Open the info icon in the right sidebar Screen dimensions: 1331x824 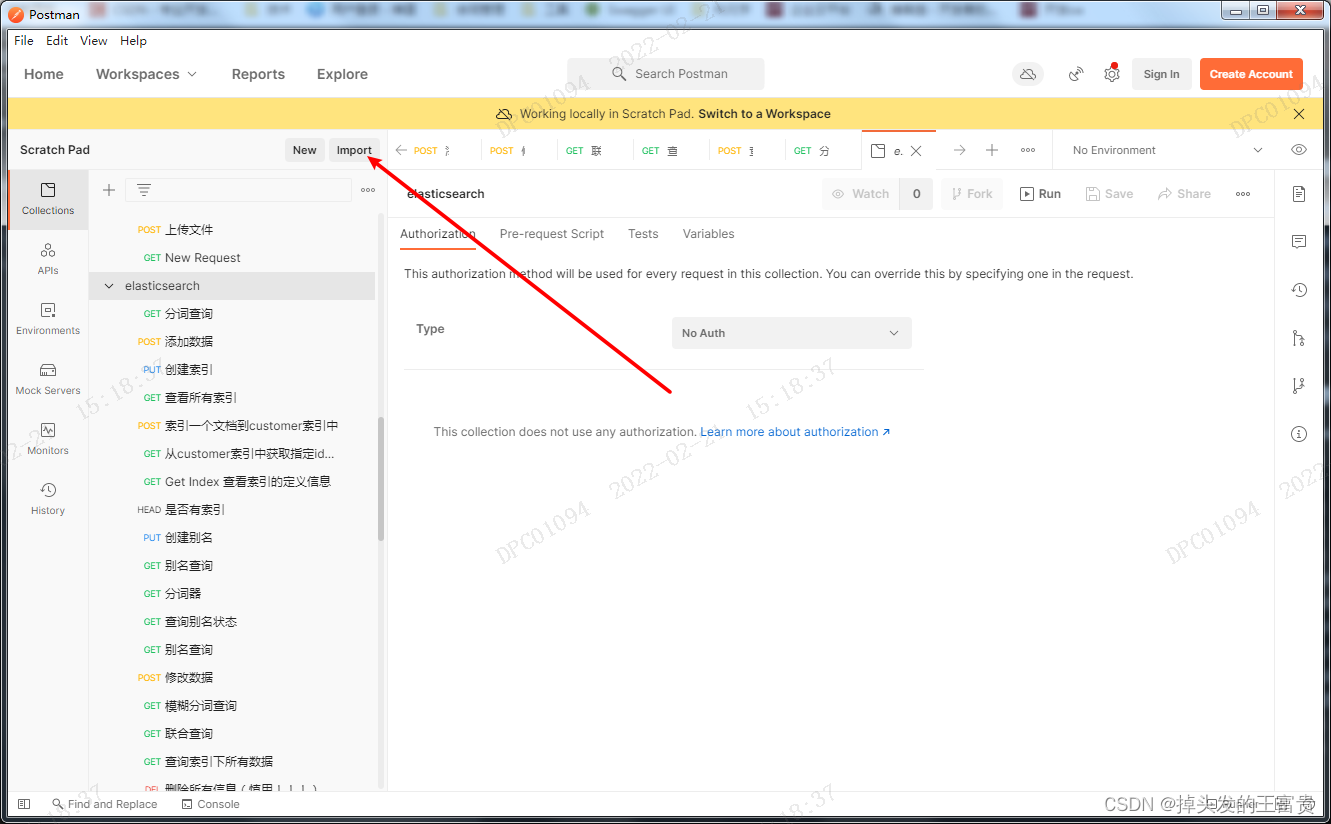click(1299, 434)
